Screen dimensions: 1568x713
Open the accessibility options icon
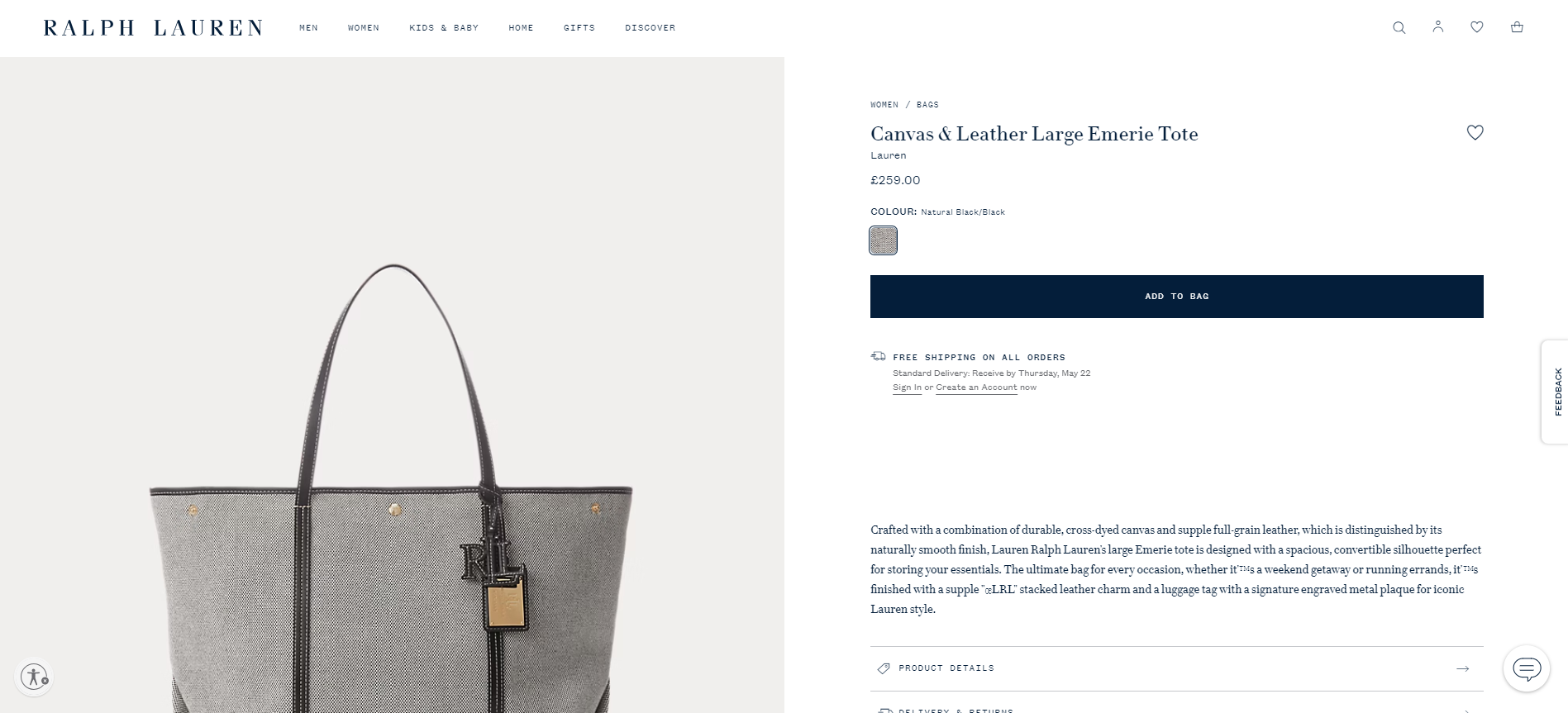pyautogui.click(x=35, y=677)
